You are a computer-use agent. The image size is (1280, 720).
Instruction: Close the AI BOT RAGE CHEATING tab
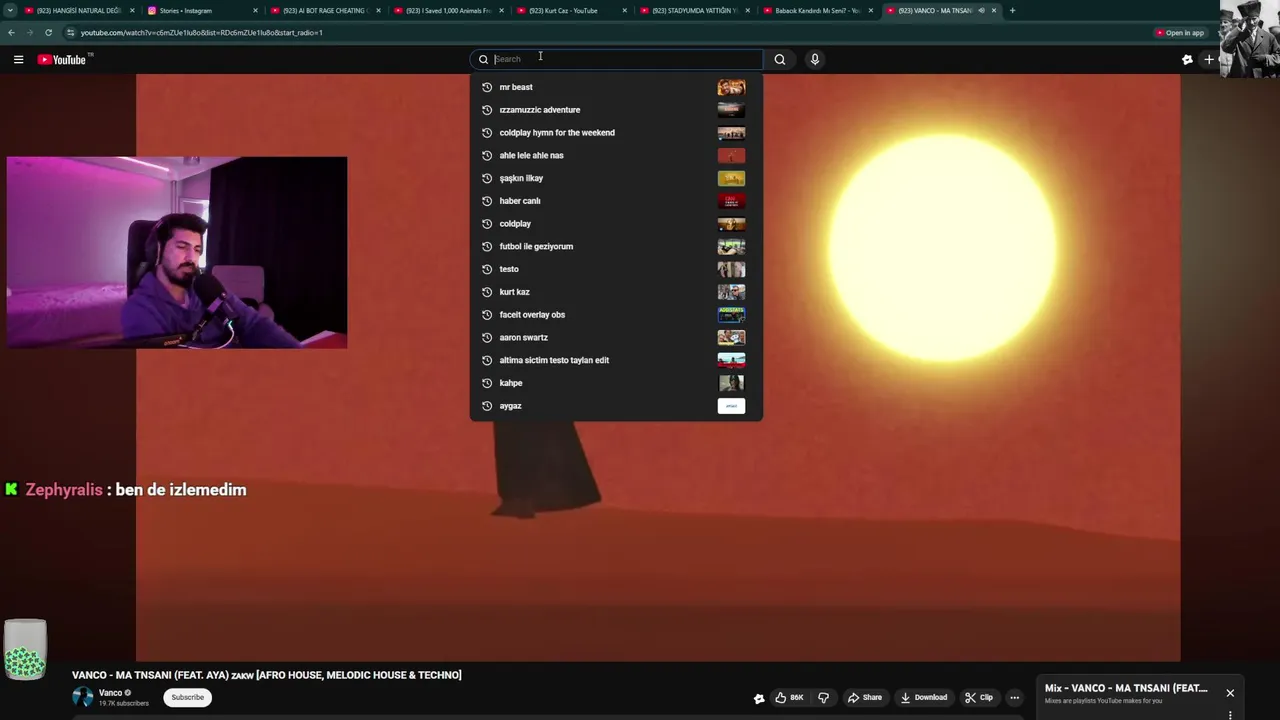pyautogui.click(x=378, y=10)
